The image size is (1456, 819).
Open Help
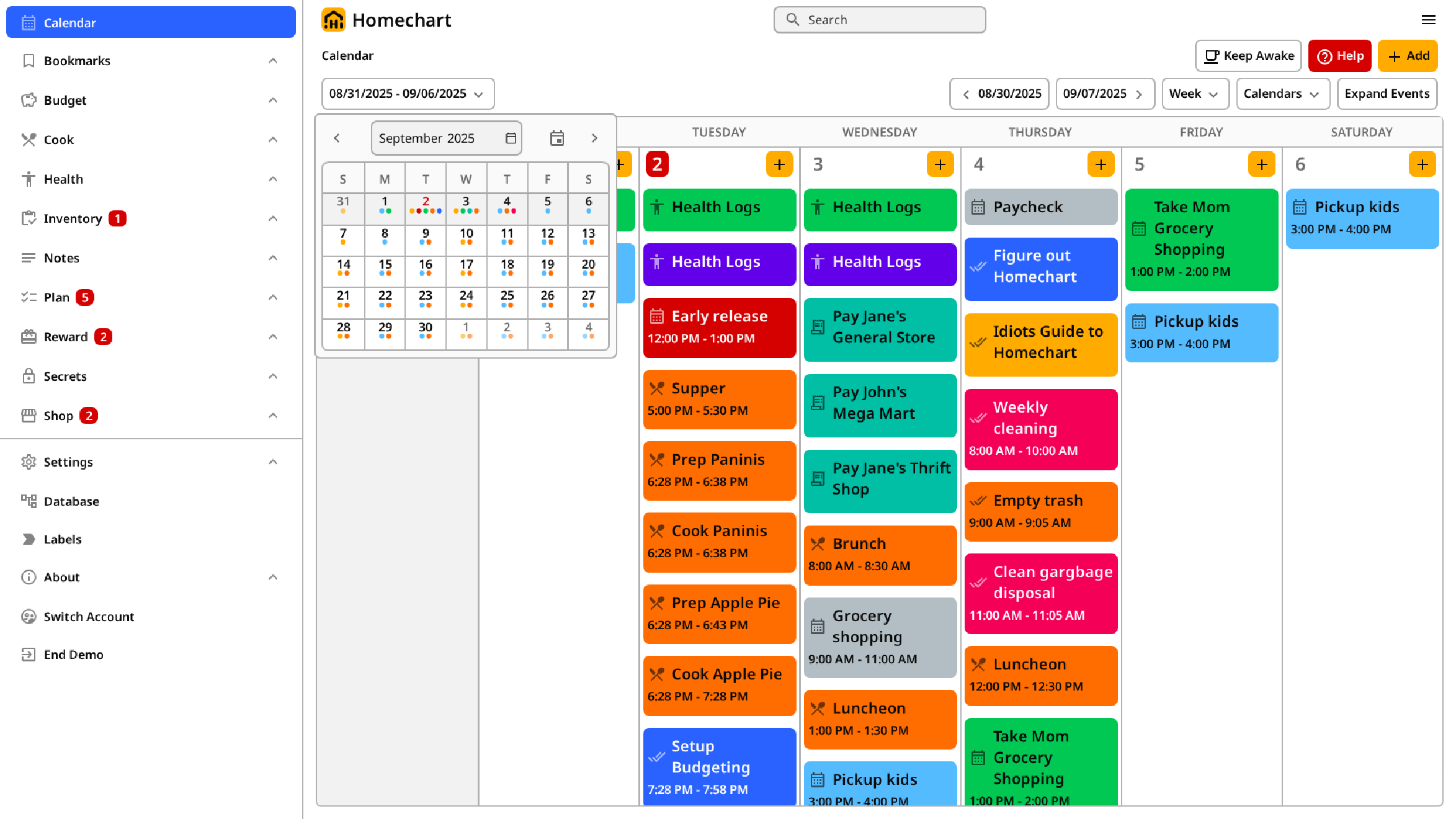click(1339, 56)
